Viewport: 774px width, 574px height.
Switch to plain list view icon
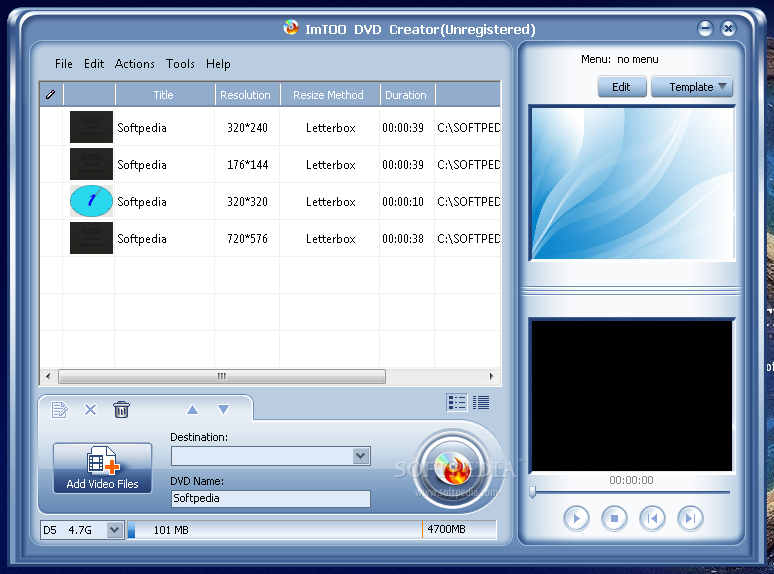coord(481,403)
